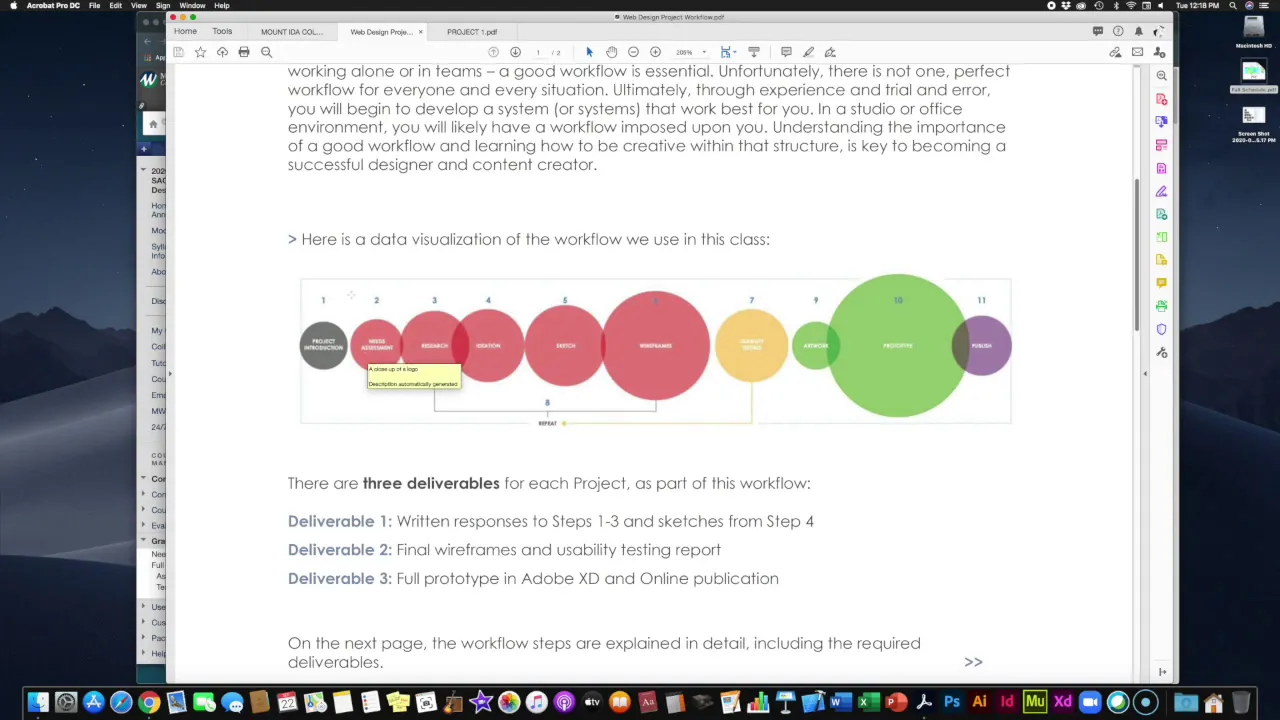
Task: Enable scrolling mode page display icon
Action: tap(754, 52)
